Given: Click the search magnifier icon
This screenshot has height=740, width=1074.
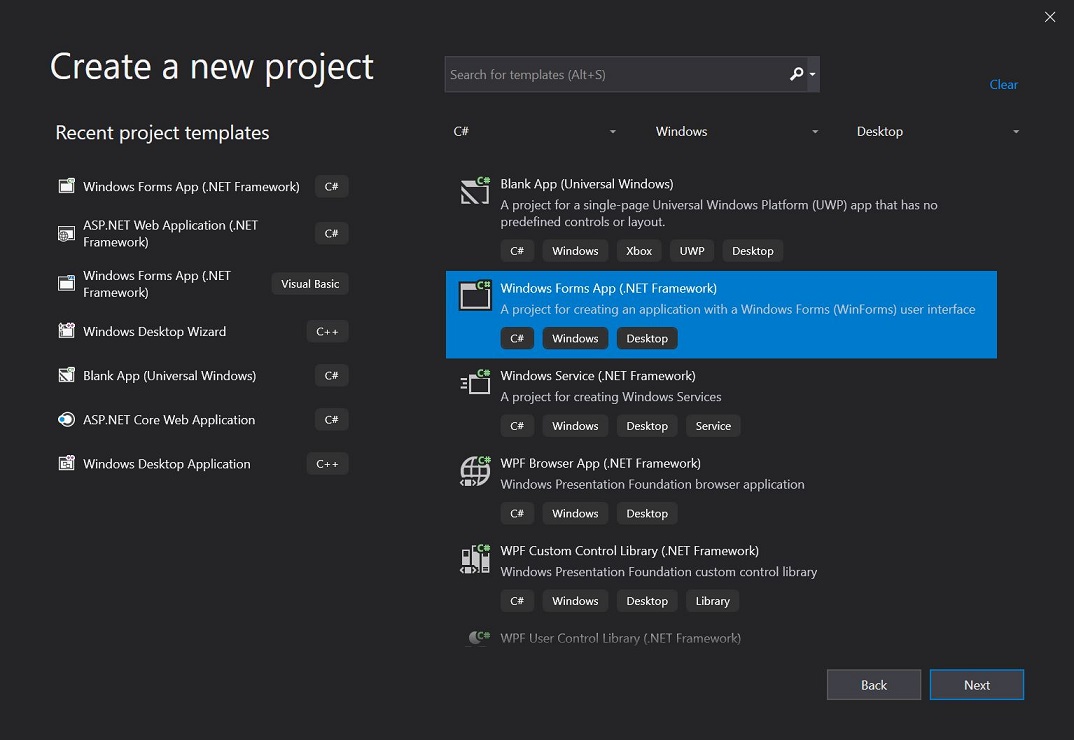Looking at the screenshot, I should click(x=796, y=74).
